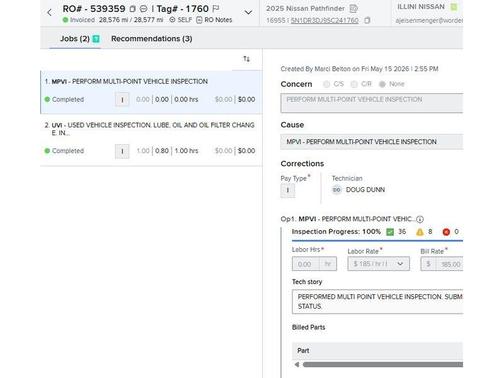Image resolution: width=504 pixels, height=378 pixels.
Task: Click the Cause field
Action: point(372,142)
